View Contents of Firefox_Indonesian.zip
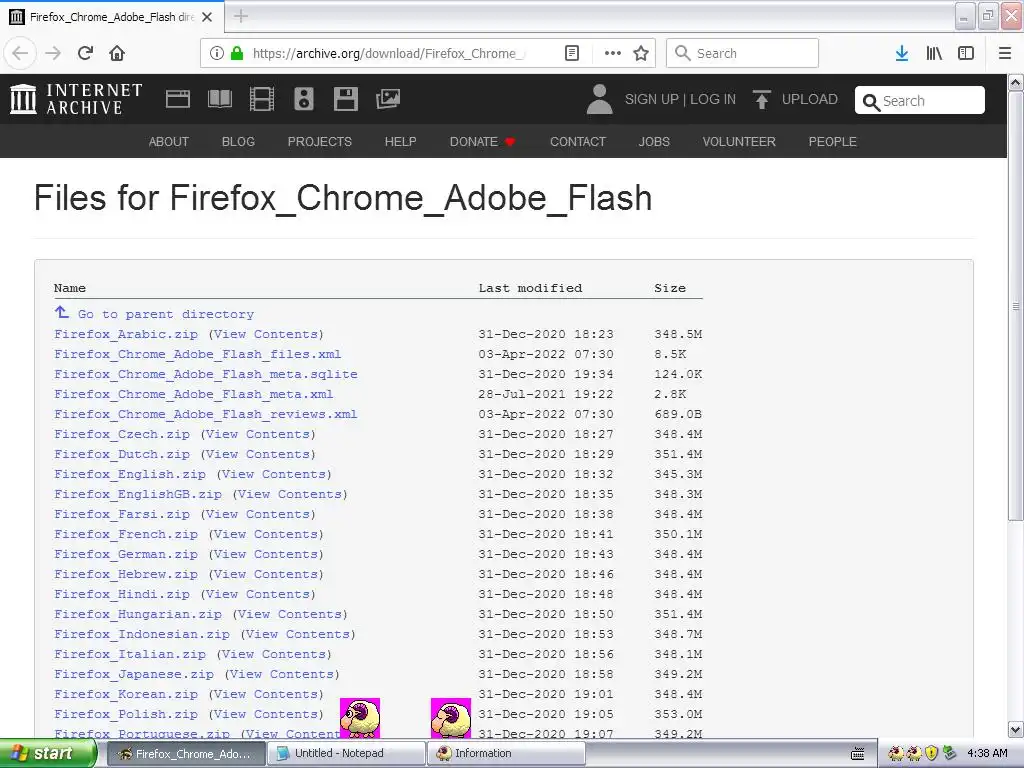This screenshot has width=1024, height=768. (x=298, y=634)
